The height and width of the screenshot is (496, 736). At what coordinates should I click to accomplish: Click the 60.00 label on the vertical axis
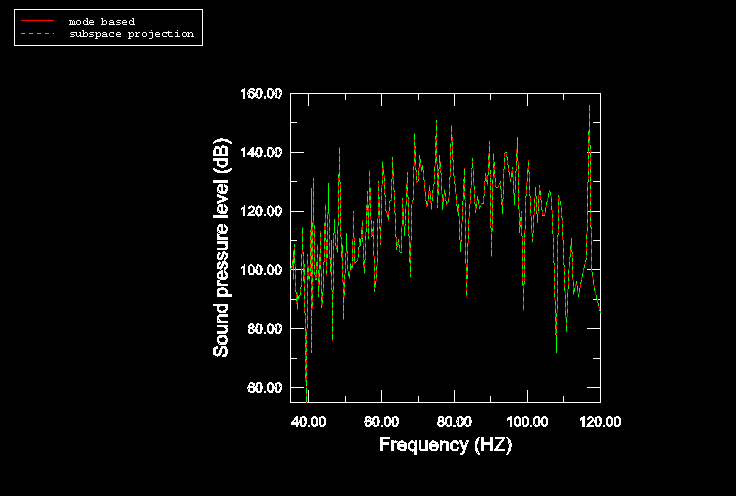pyautogui.click(x=264, y=388)
